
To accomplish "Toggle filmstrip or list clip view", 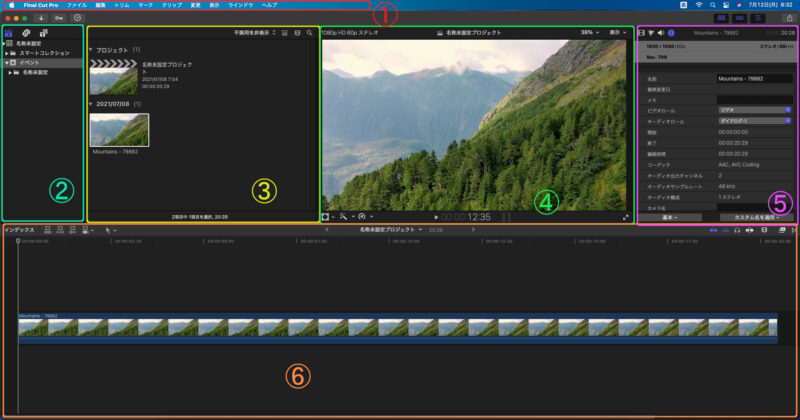I will [x=285, y=33].
